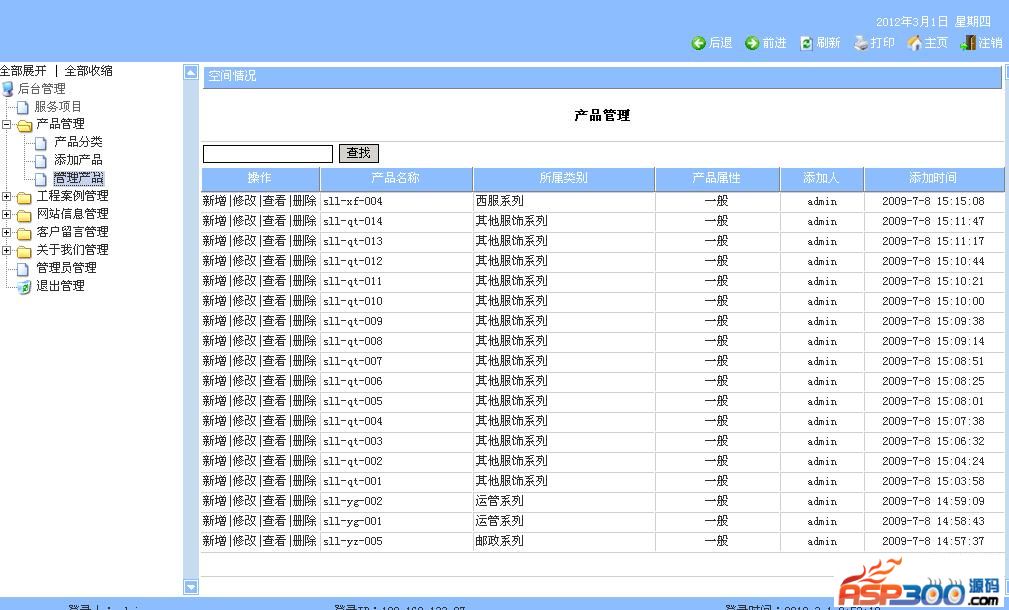Expand the 工程案例管理 tree folder
The width and height of the screenshot is (1009, 610).
(x=7, y=197)
